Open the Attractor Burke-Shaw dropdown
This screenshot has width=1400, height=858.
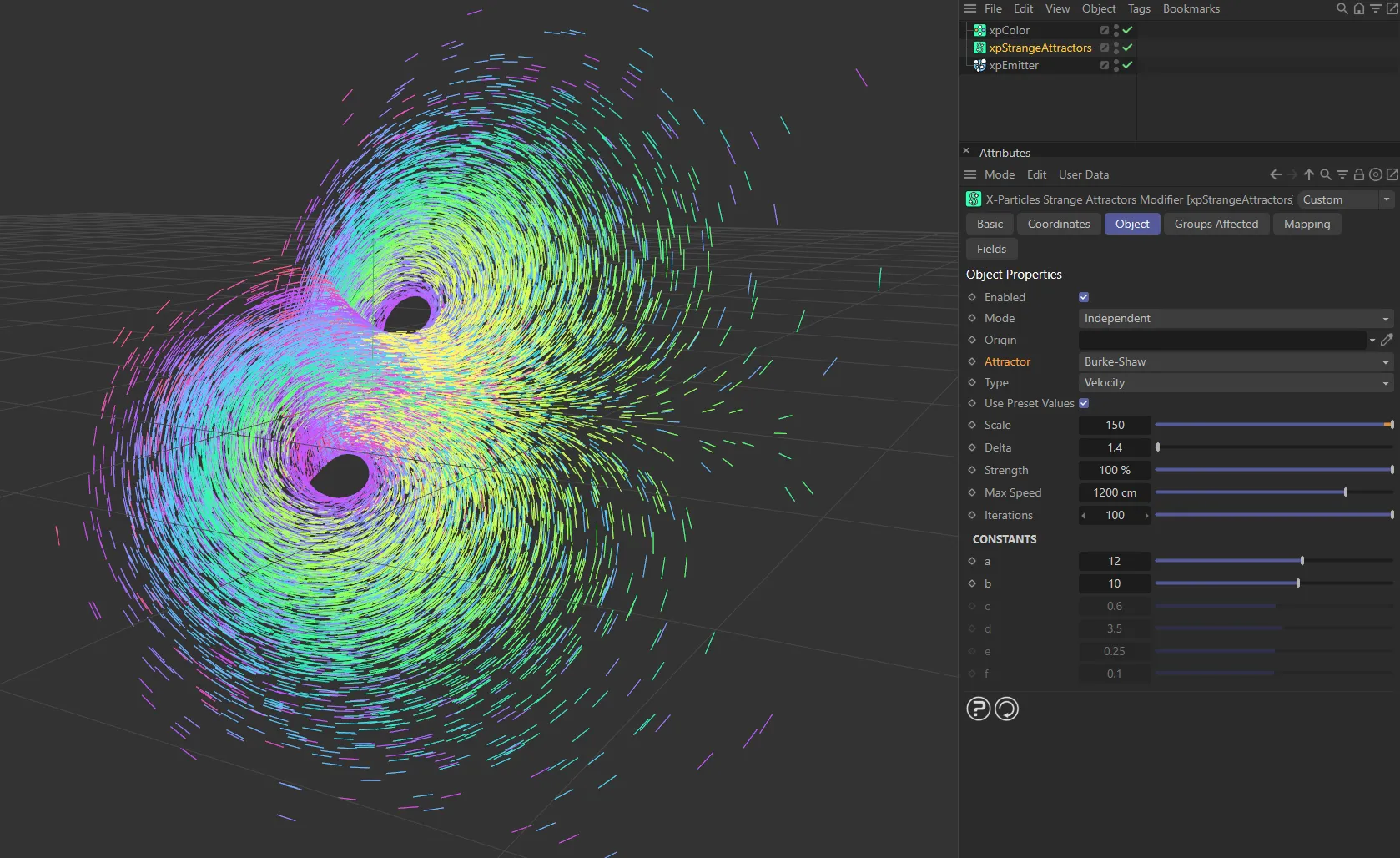[x=1235, y=361]
